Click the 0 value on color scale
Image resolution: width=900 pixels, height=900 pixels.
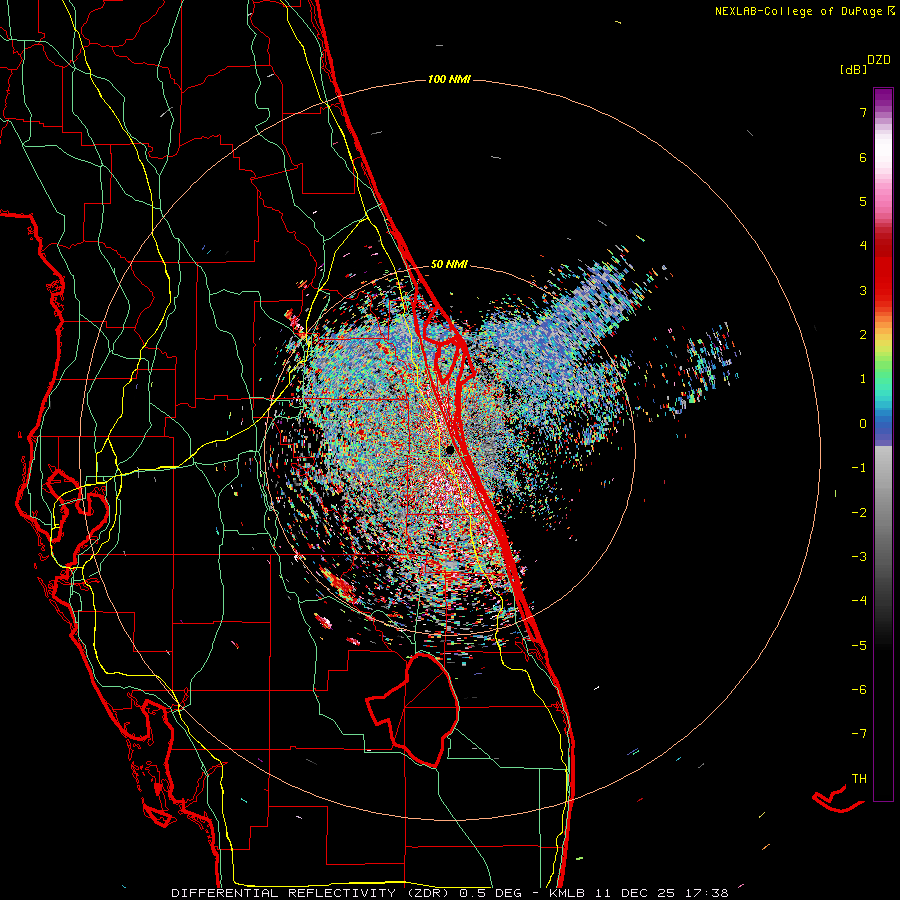point(863,424)
